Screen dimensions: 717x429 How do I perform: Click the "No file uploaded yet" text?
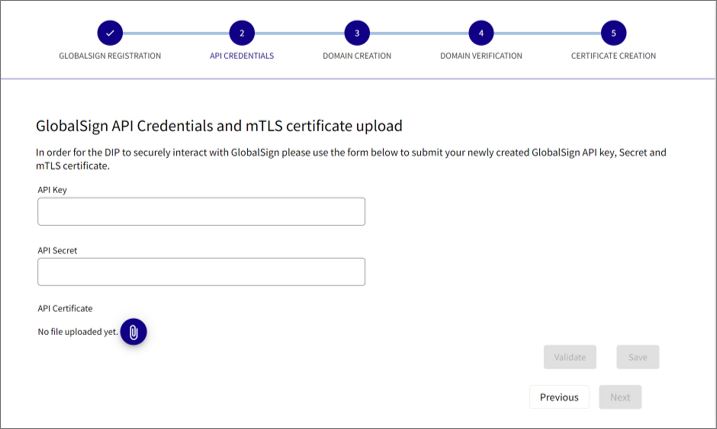[x=77, y=332]
